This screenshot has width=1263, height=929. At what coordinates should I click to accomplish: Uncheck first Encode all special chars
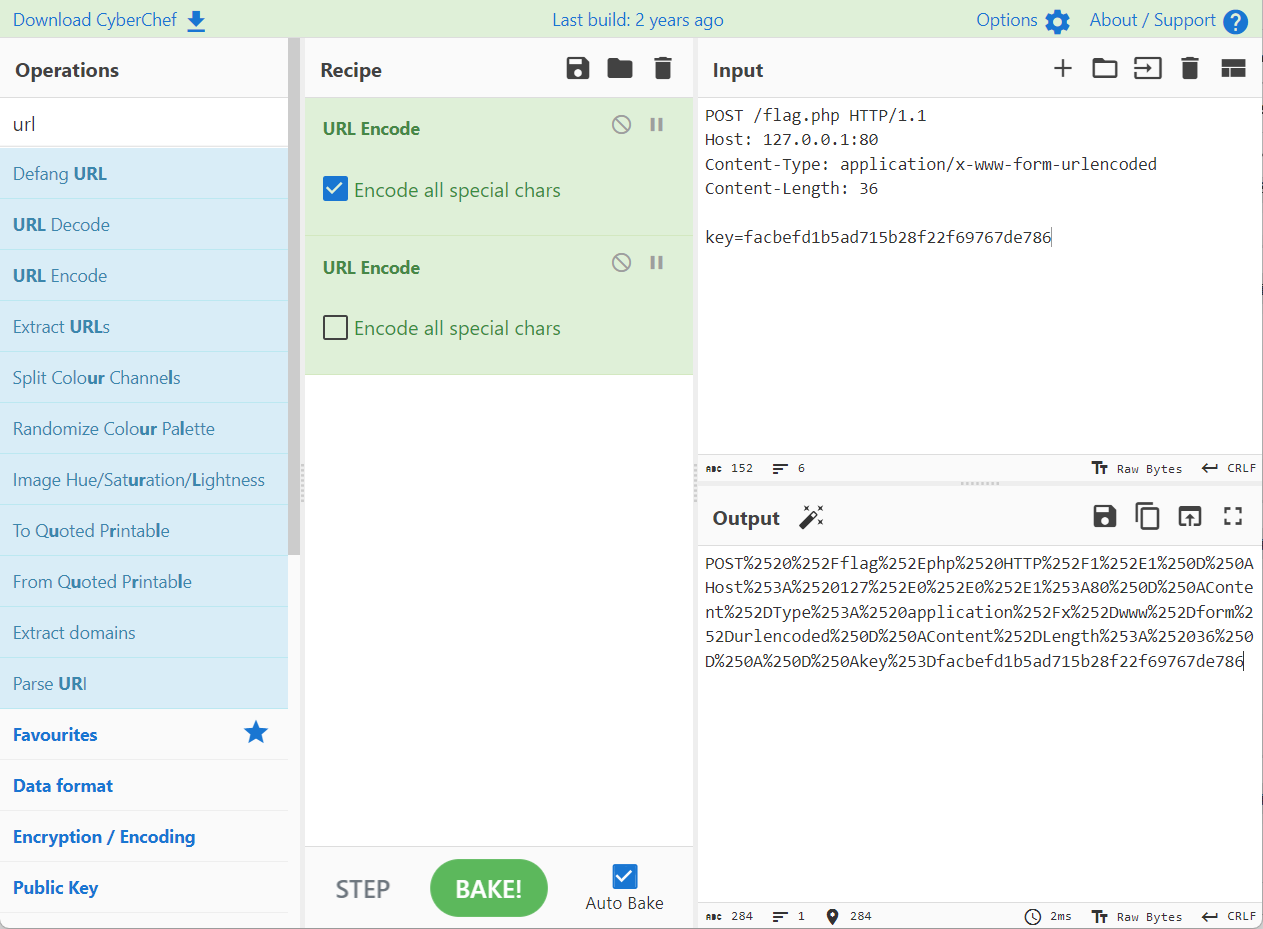pos(336,189)
